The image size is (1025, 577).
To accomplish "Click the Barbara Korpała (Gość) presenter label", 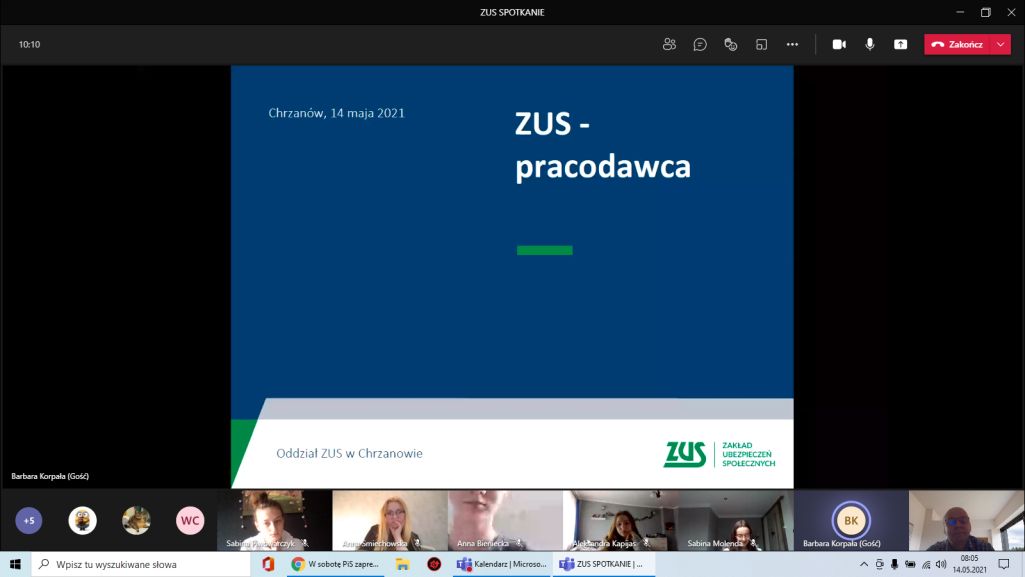I will pyautogui.click(x=50, y=476).
